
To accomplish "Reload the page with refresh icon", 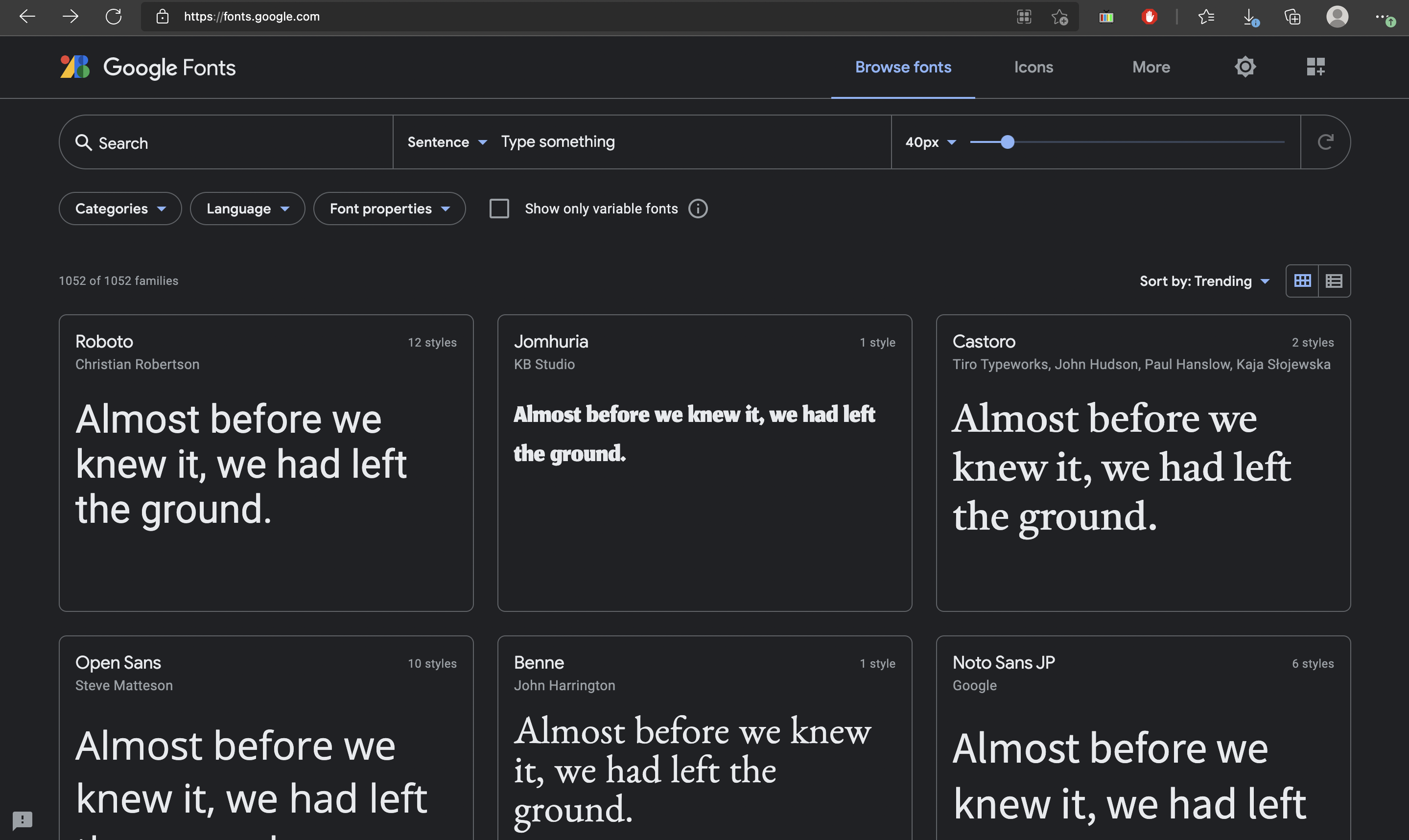I will (114, 17).
